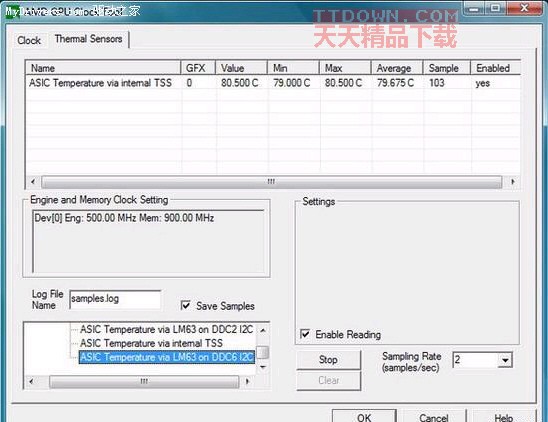Click sensor tree scrollbar down arrow

tap(263, 367)
